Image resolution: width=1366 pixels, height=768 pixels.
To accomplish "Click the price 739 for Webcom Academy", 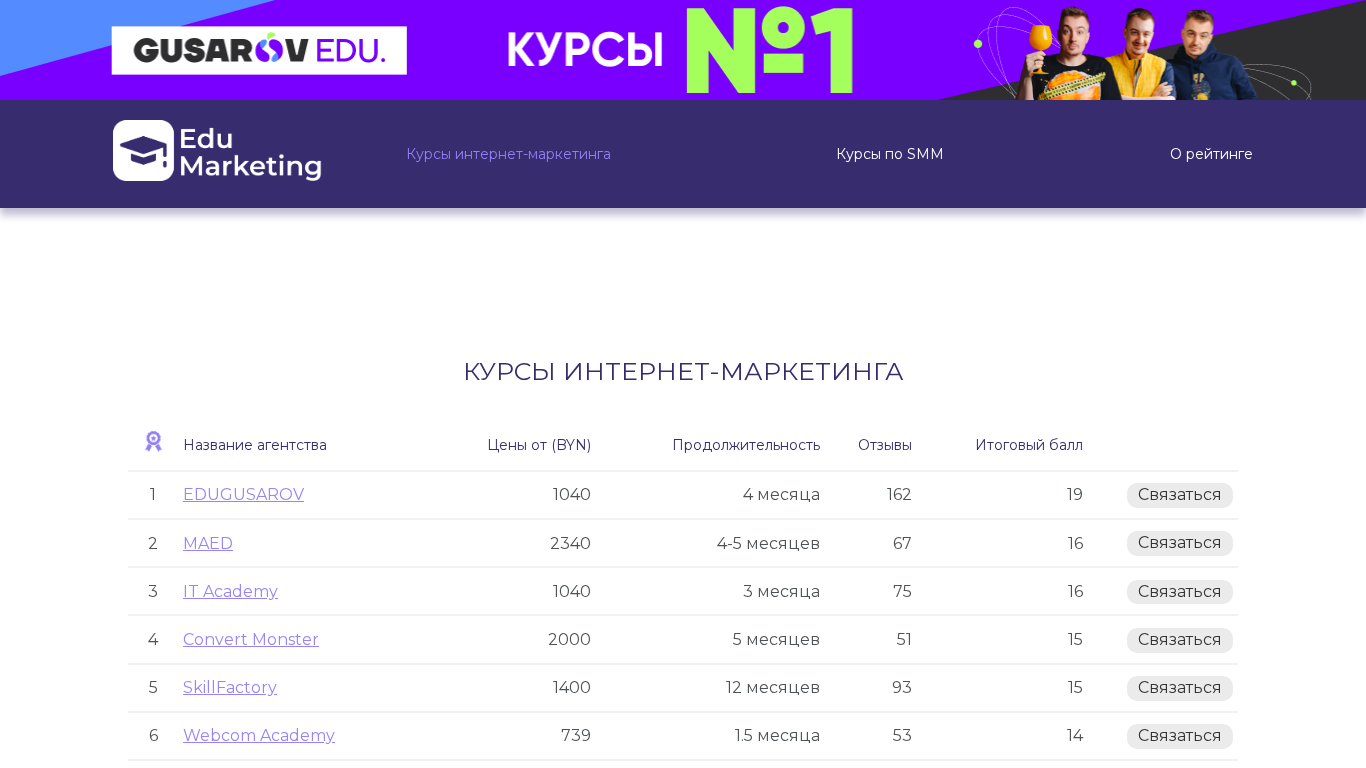I will [x=576, y=736].
